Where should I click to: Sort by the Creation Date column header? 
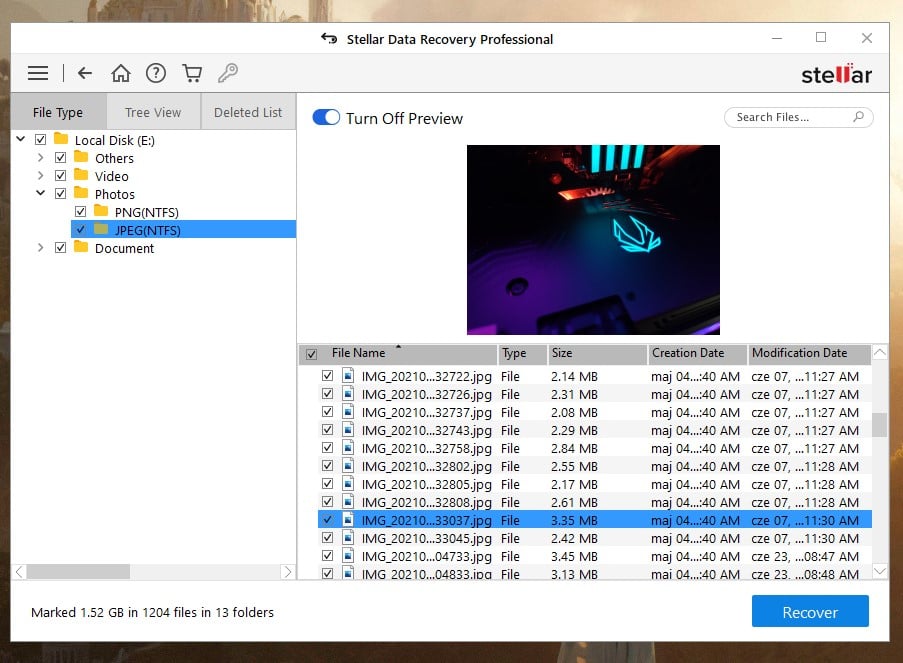coord(697,354)
